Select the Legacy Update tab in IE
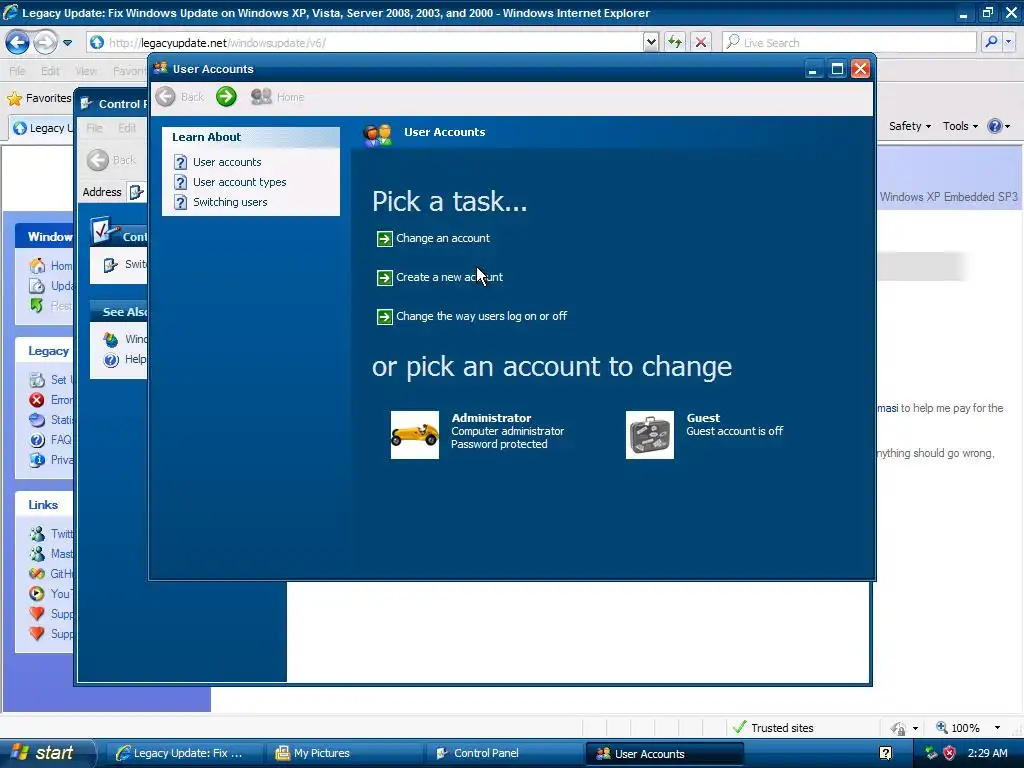 [42, 129]
